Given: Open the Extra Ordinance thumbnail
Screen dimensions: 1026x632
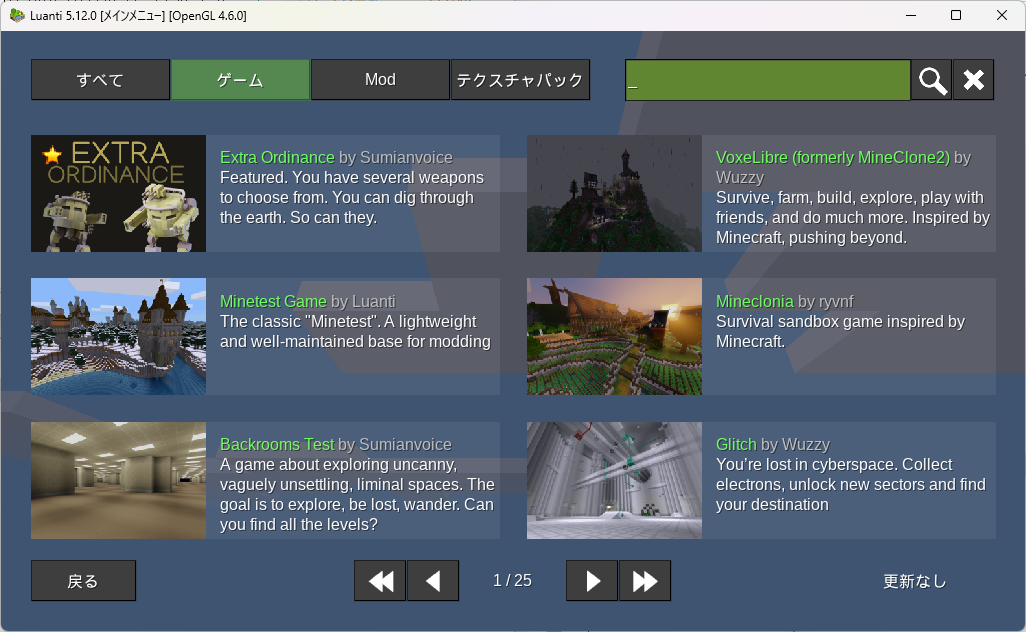Looking at the screenshot, I should tap(118, 194).
